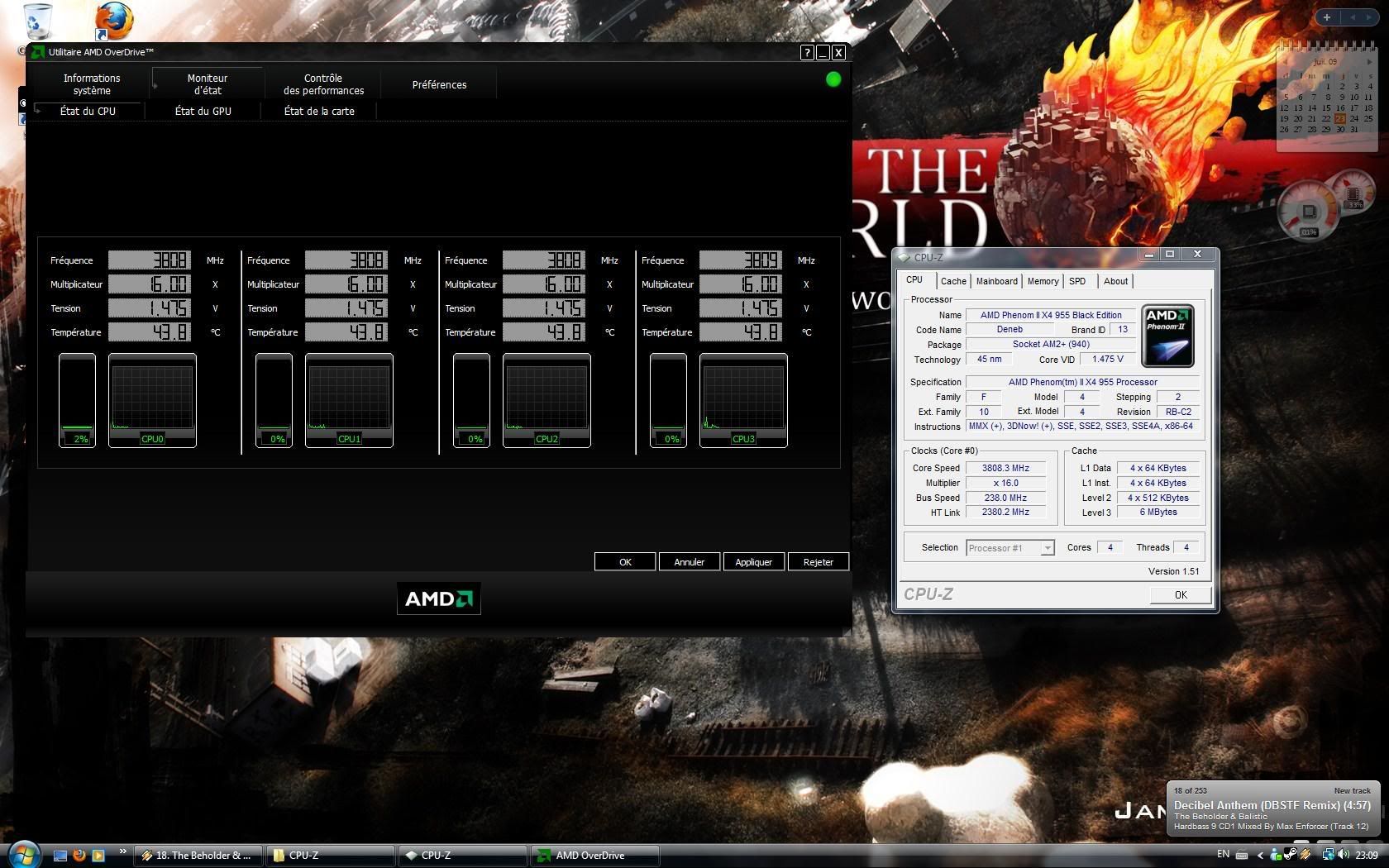Open the Recycle Bin on desktop
Screen dimensions: 1389x868
38,21
